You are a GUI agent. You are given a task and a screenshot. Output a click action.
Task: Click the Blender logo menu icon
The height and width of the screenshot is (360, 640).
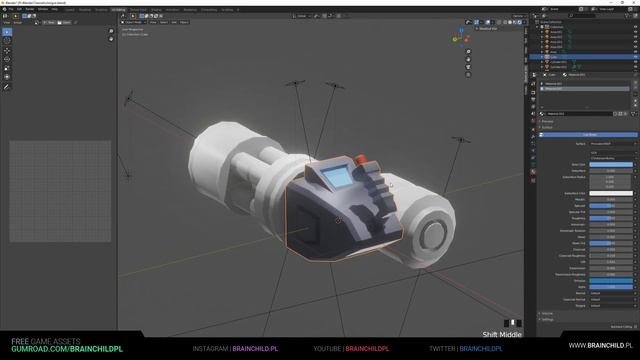click(4, 9)
